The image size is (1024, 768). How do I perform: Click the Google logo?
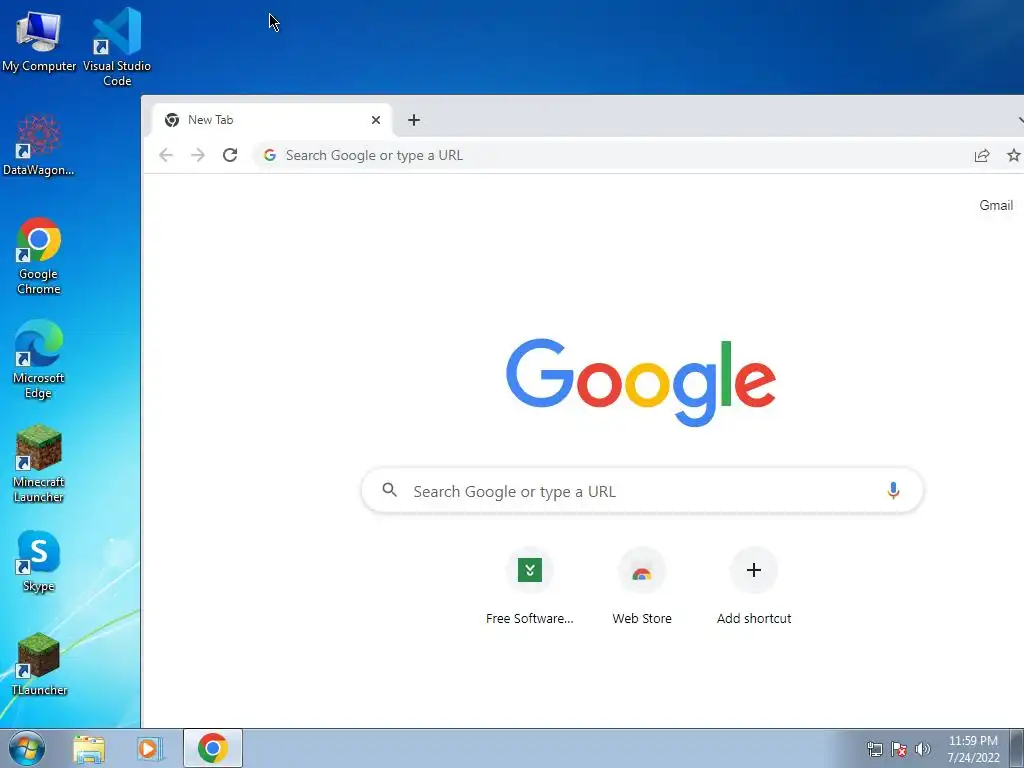pyautogui.click(x=641, y=382)
